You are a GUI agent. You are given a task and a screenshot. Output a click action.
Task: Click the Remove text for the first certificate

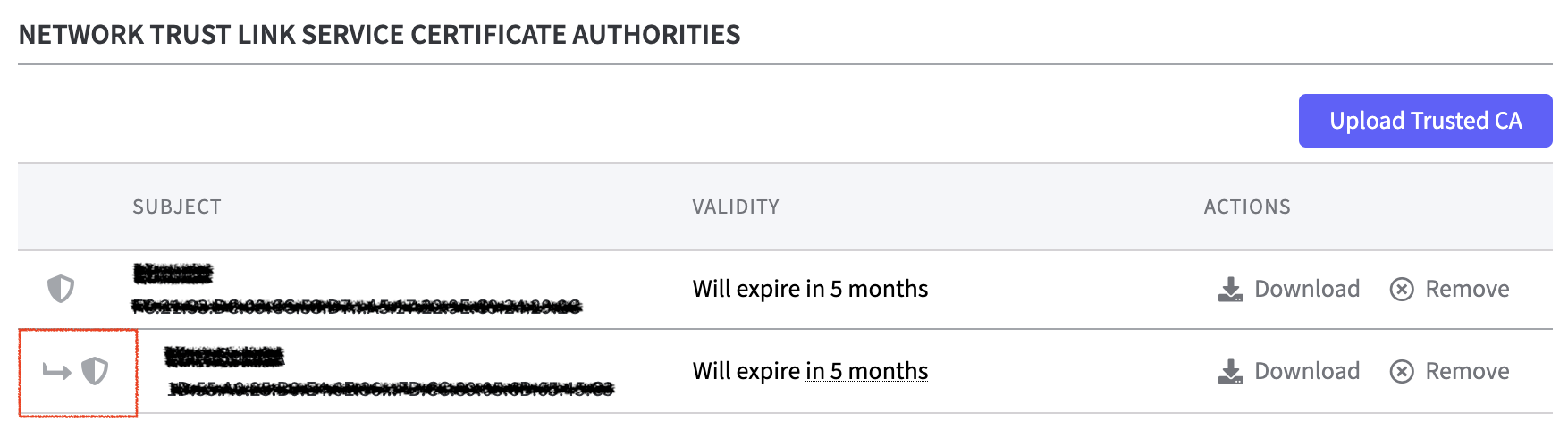1467,289
